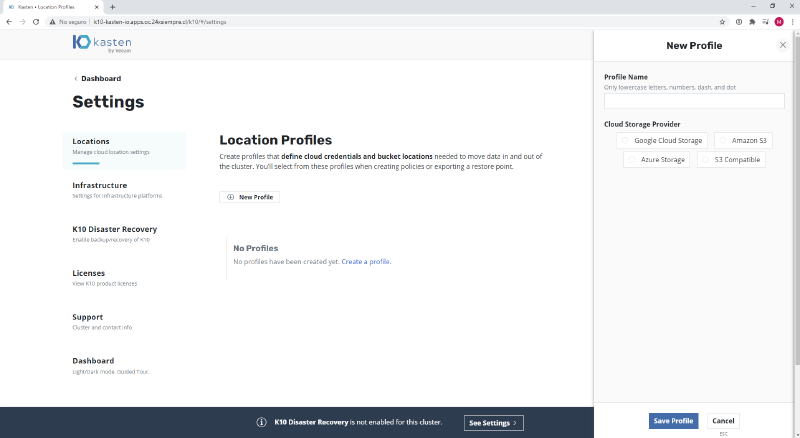The height and width of the screenshot is (438, 800).
Task: Select Amazon S3 provider
Action: pyautogui.click(x=743, y=140)
